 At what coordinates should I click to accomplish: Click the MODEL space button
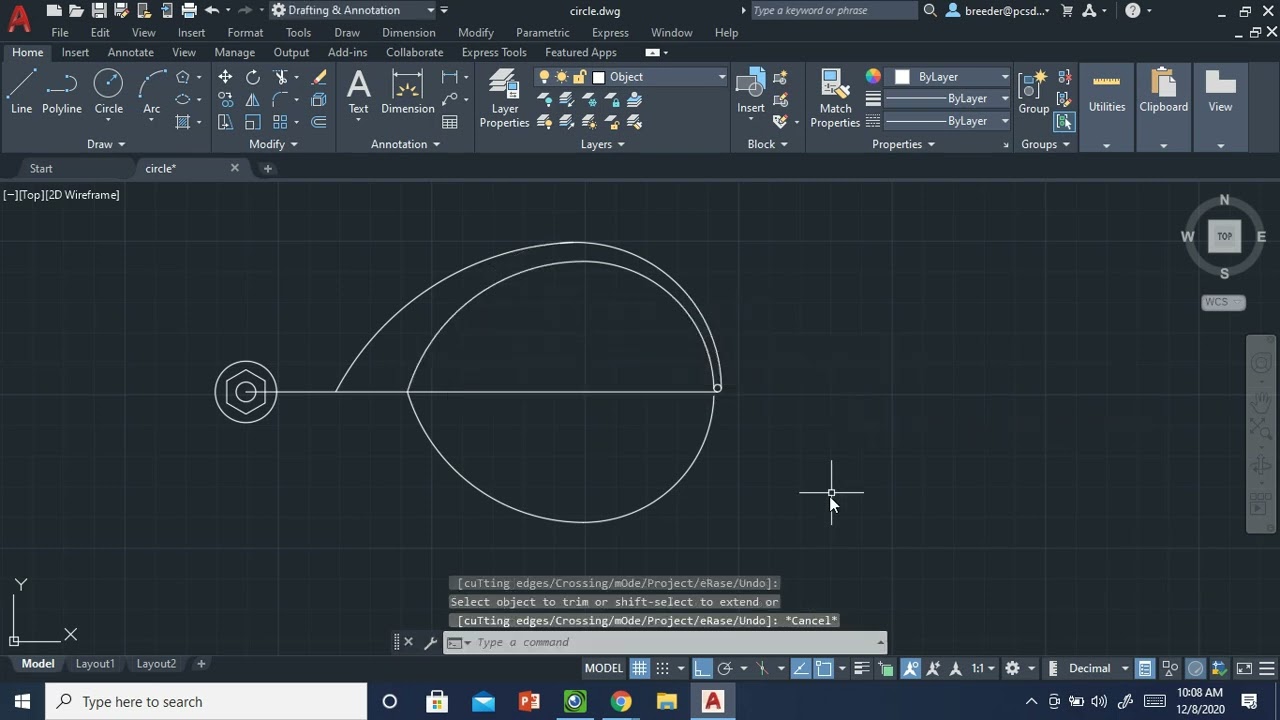(603, 668)
